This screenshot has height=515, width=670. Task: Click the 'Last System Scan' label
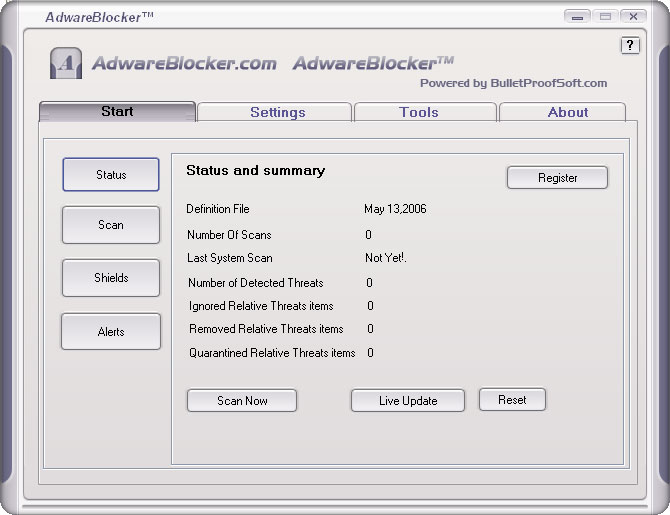(x=229, y=258)
